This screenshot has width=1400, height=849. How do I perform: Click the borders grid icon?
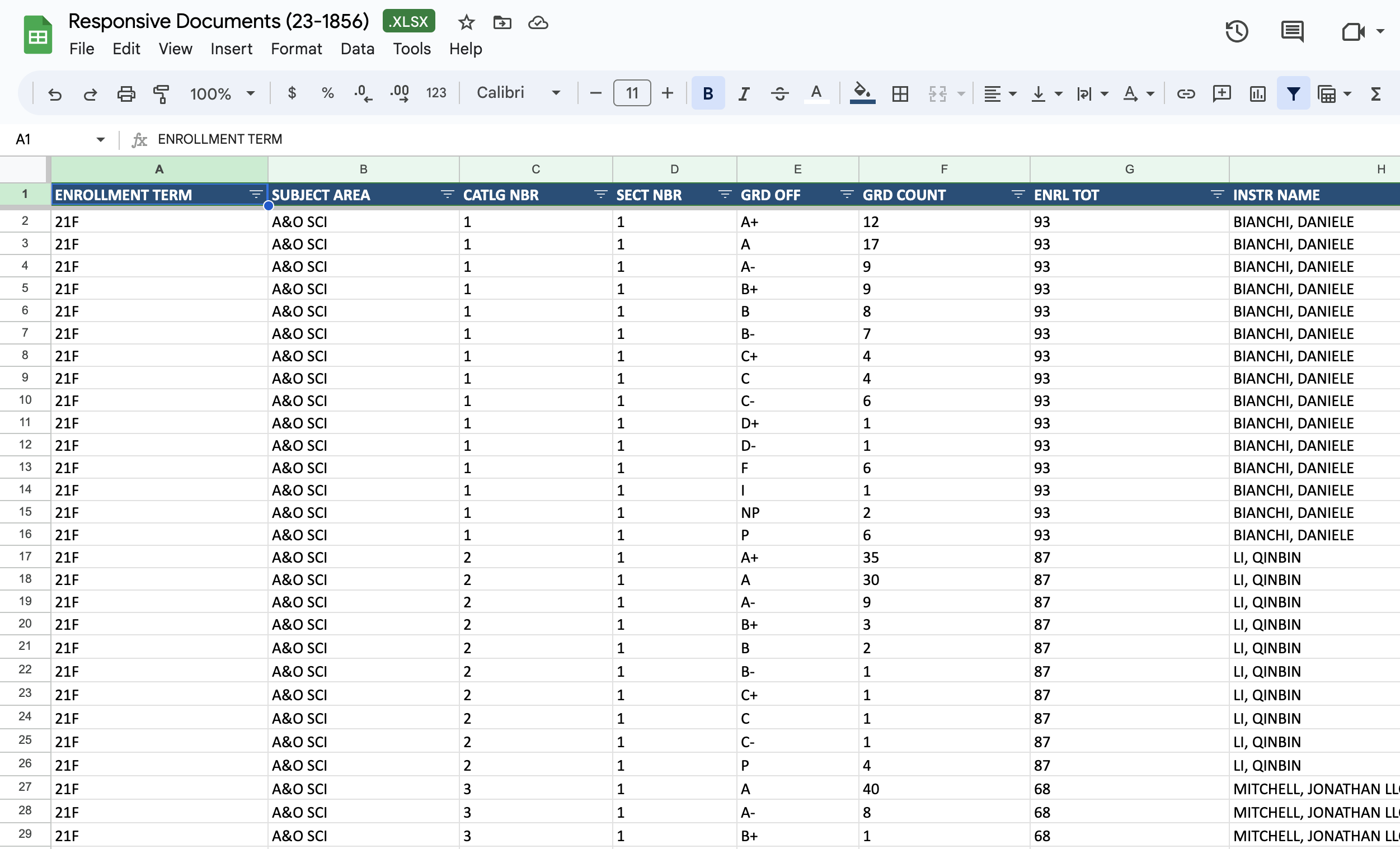(x=900, y=93)
